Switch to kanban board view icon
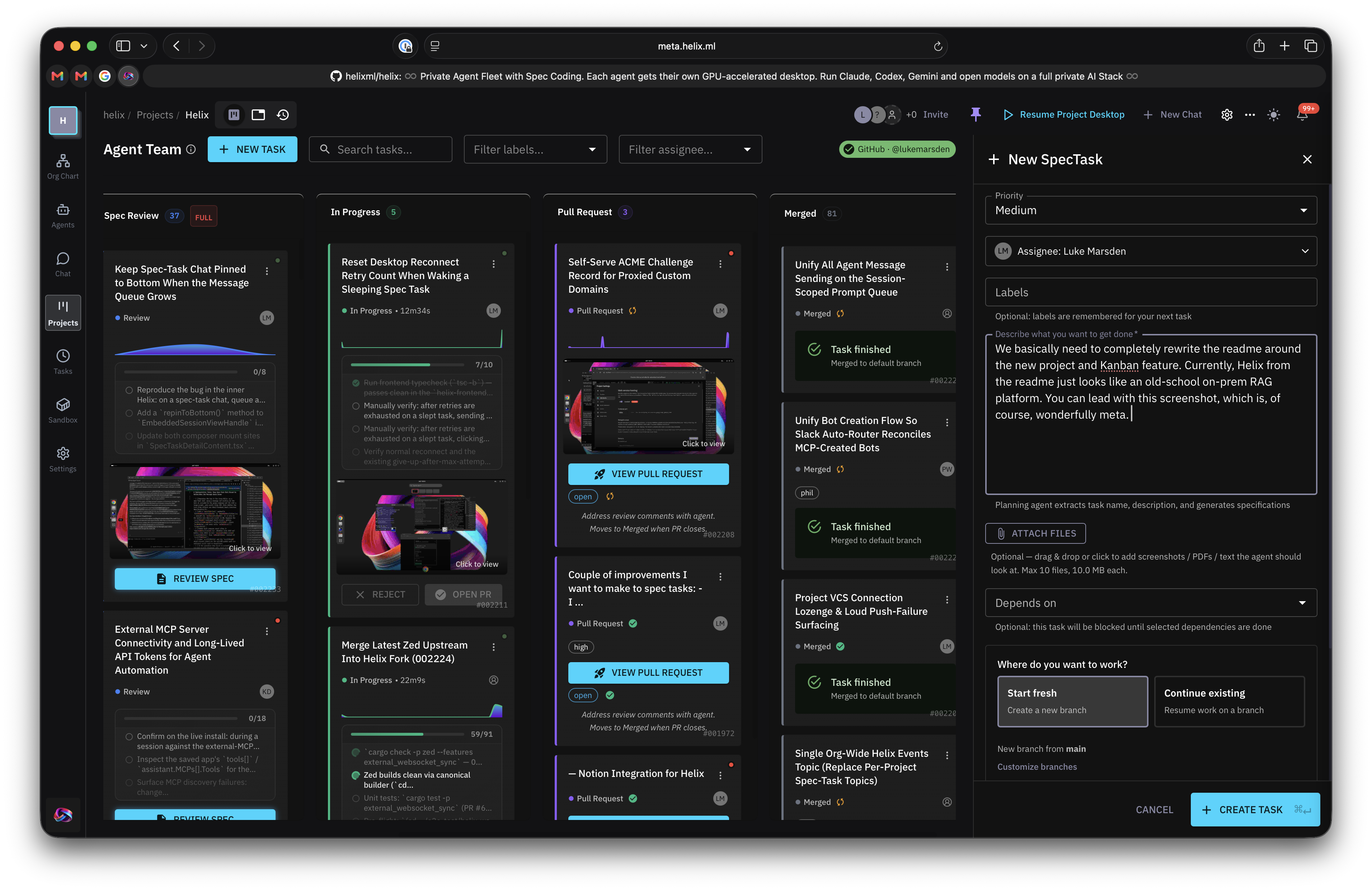The height and width of the screenshot is (891, 1372). (234, 115)
